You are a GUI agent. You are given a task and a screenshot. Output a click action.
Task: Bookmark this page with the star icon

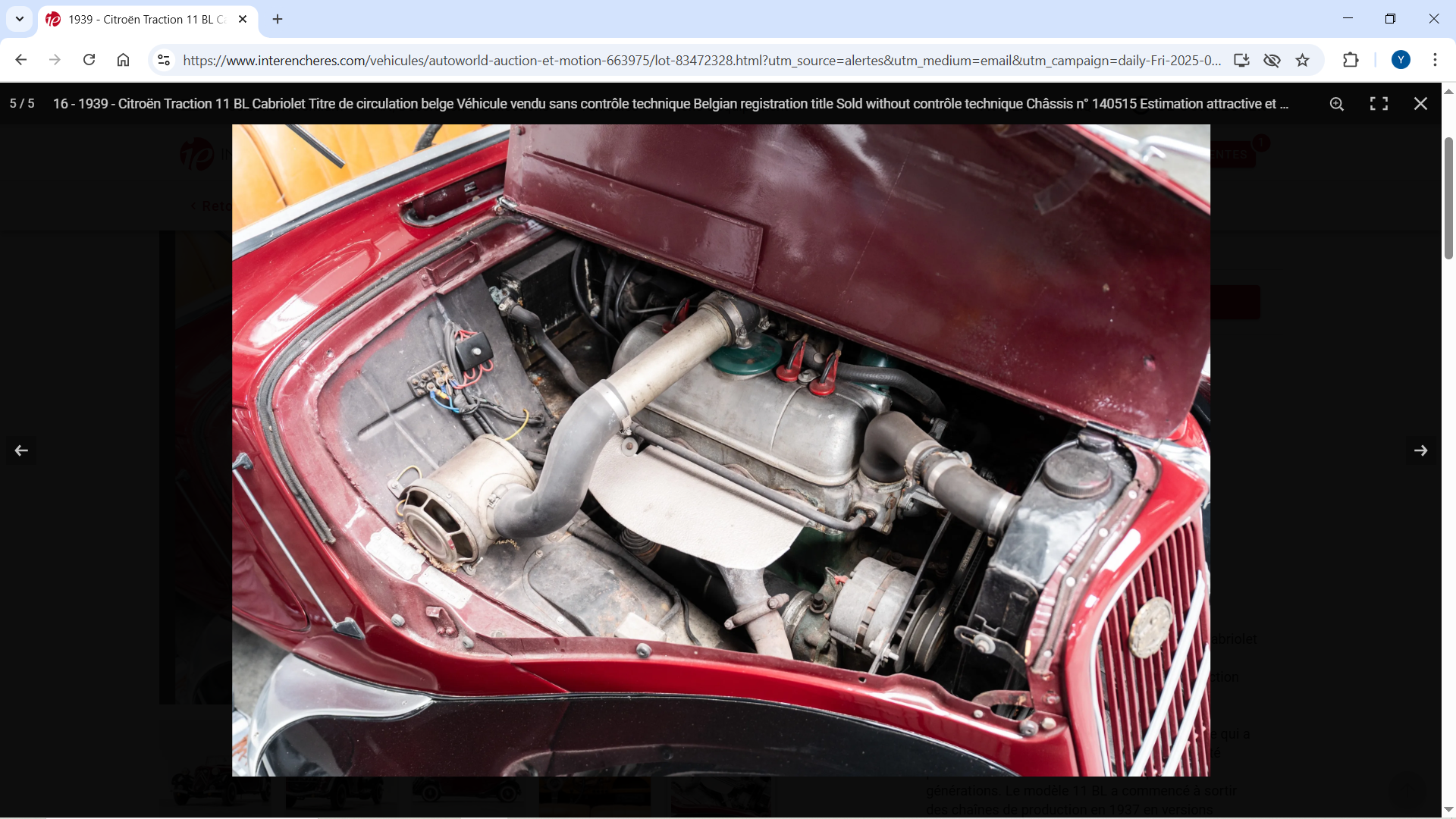click(1302, 61)
